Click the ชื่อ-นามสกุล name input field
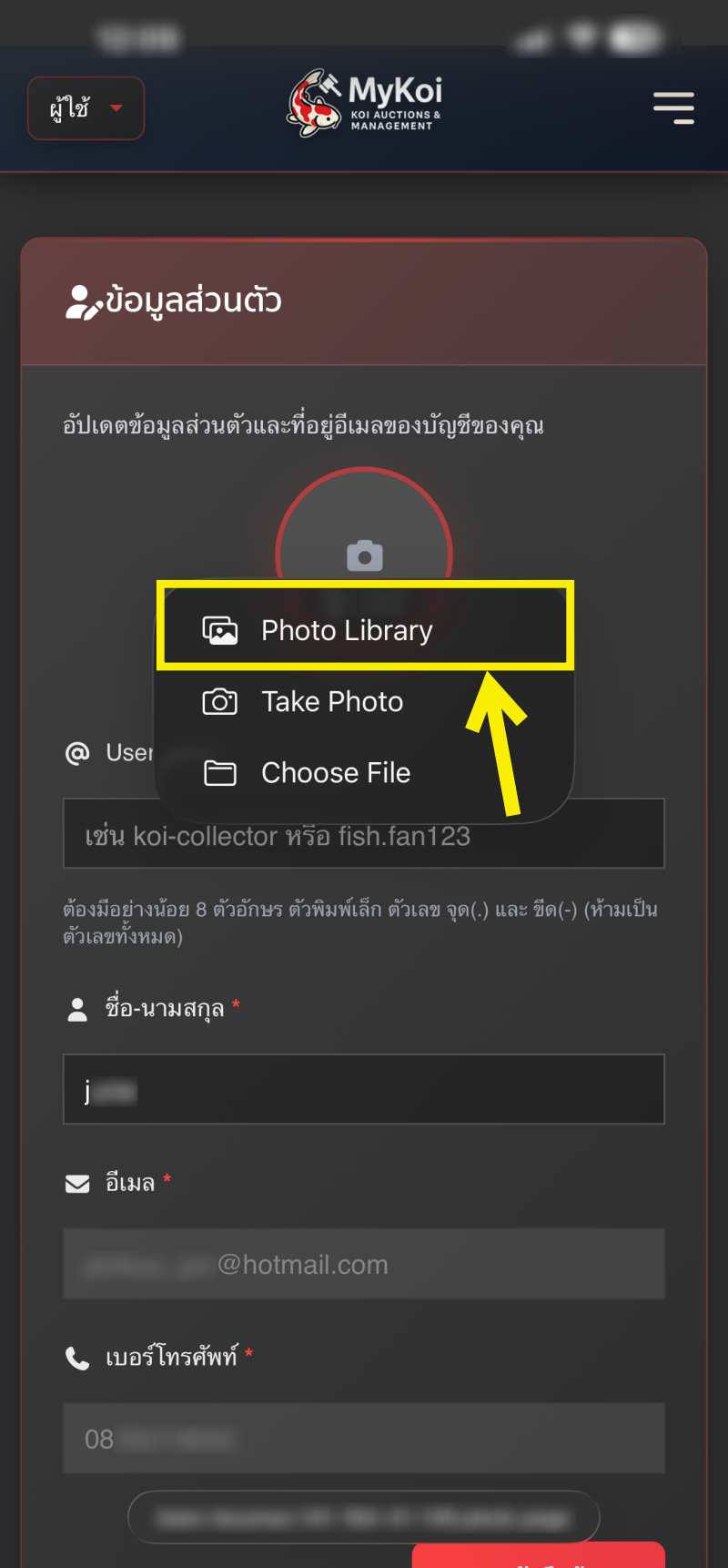 pyautogui.click(x=364, y=1089)
